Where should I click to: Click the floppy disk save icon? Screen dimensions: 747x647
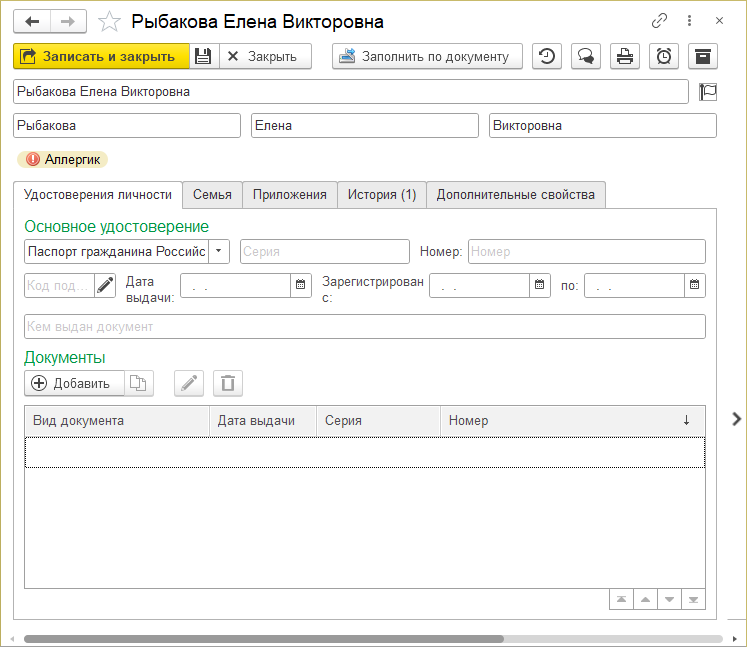tap(203, 56)
